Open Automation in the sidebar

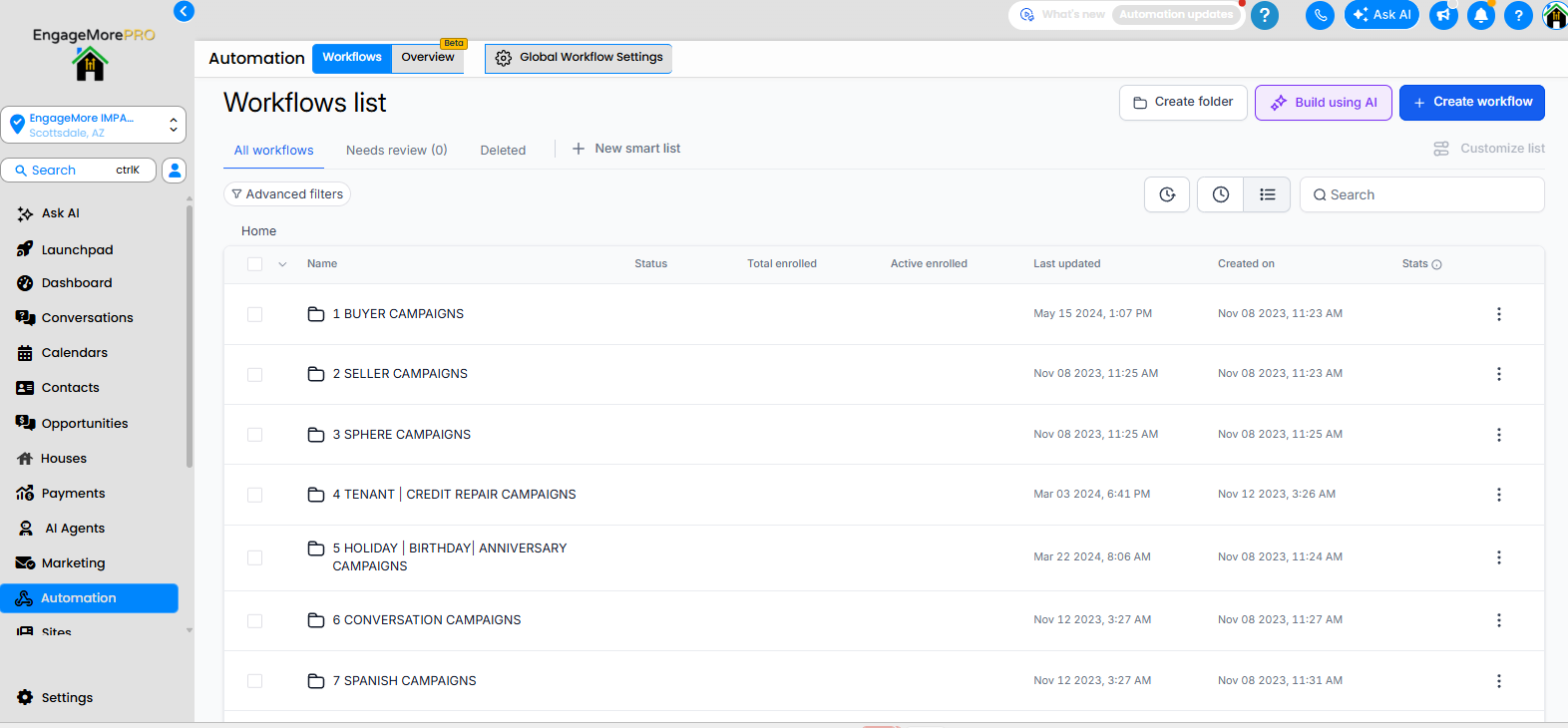[x=90, y=598]
